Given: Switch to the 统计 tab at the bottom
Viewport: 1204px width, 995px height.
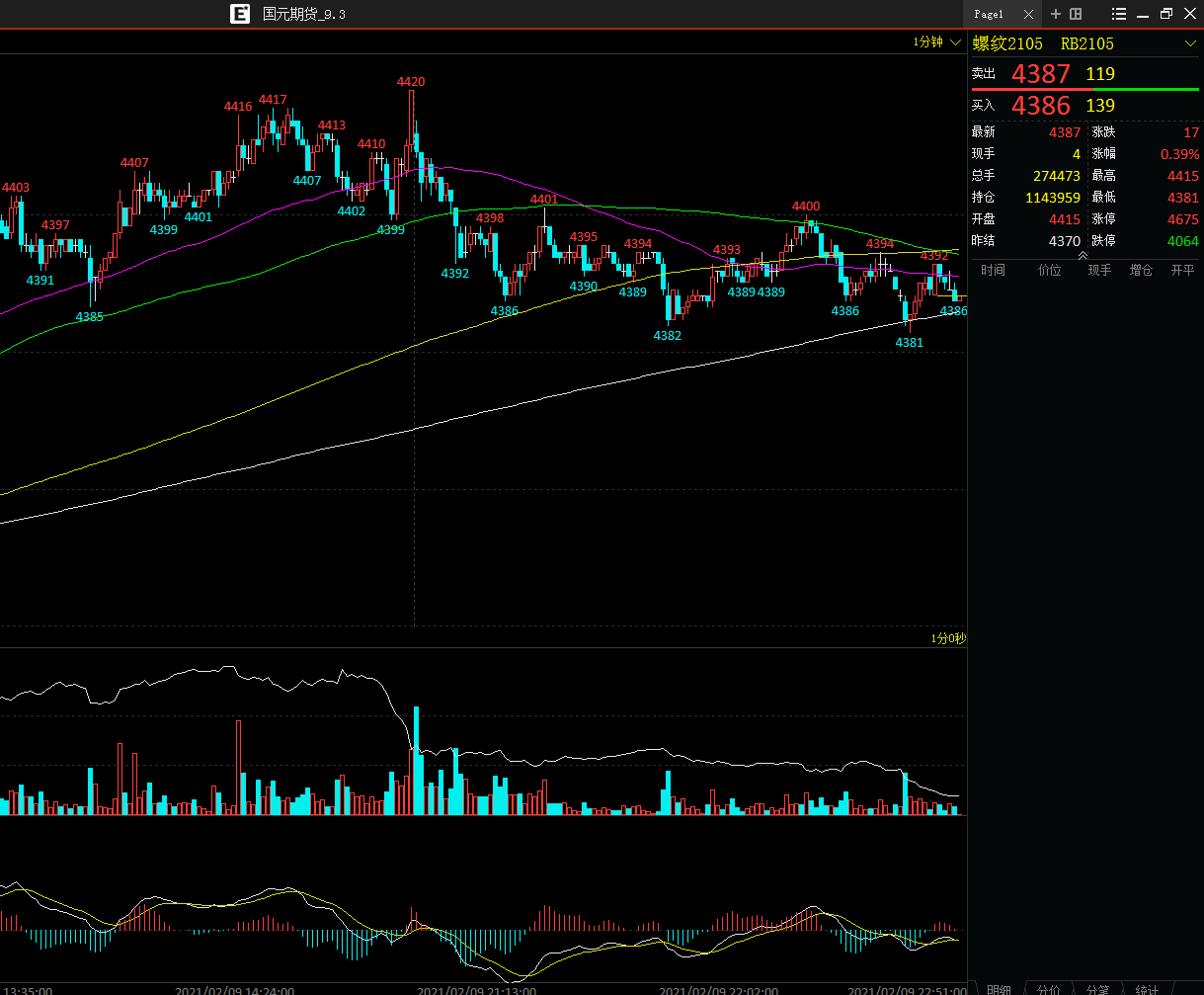Looking at the screenshot, I should [1147, 988].
